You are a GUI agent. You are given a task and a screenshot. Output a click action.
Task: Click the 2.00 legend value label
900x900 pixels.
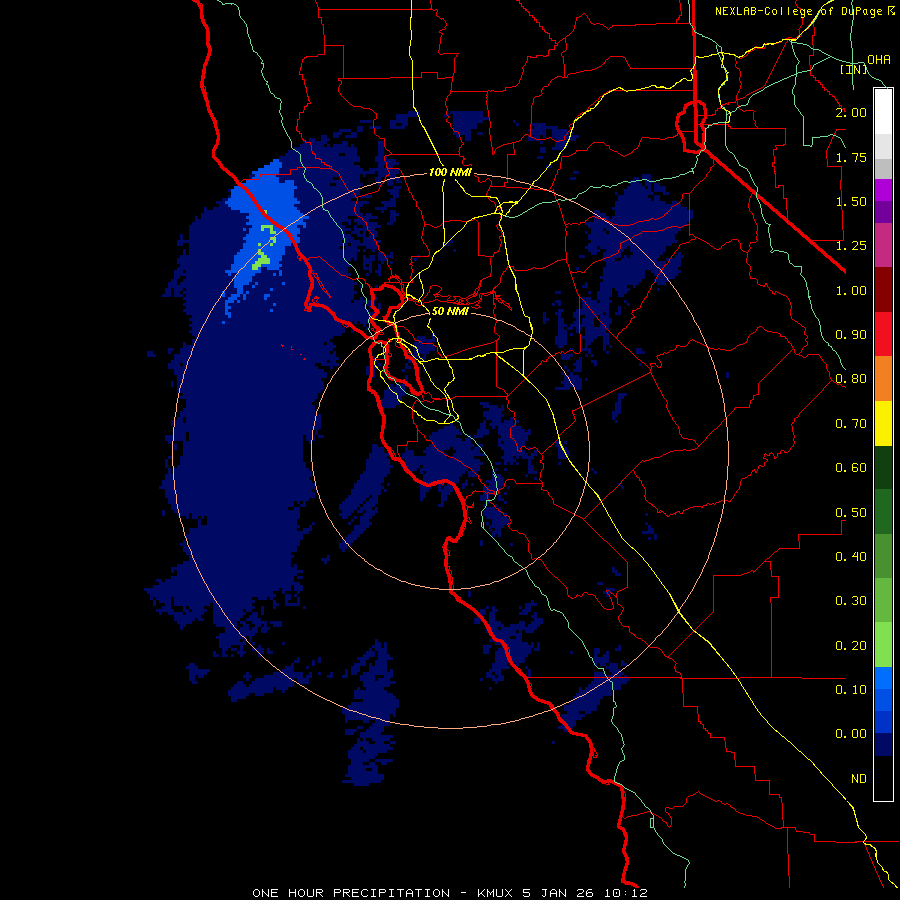tap(851, 112)
